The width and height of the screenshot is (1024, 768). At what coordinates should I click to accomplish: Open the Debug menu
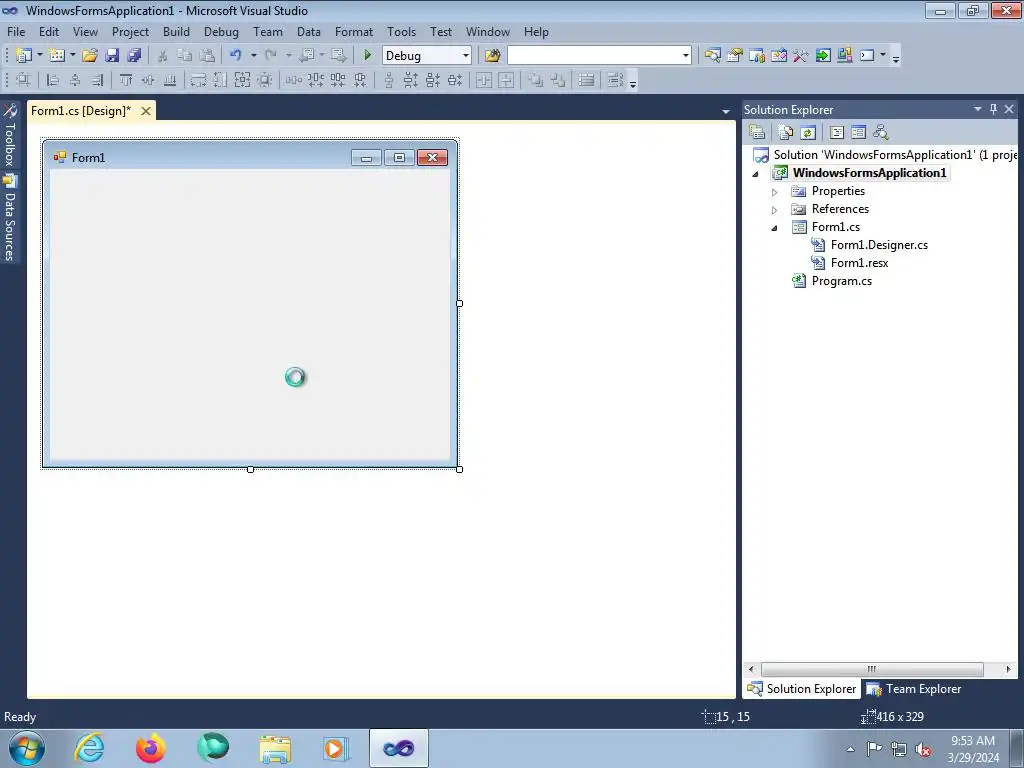point(221,31)
